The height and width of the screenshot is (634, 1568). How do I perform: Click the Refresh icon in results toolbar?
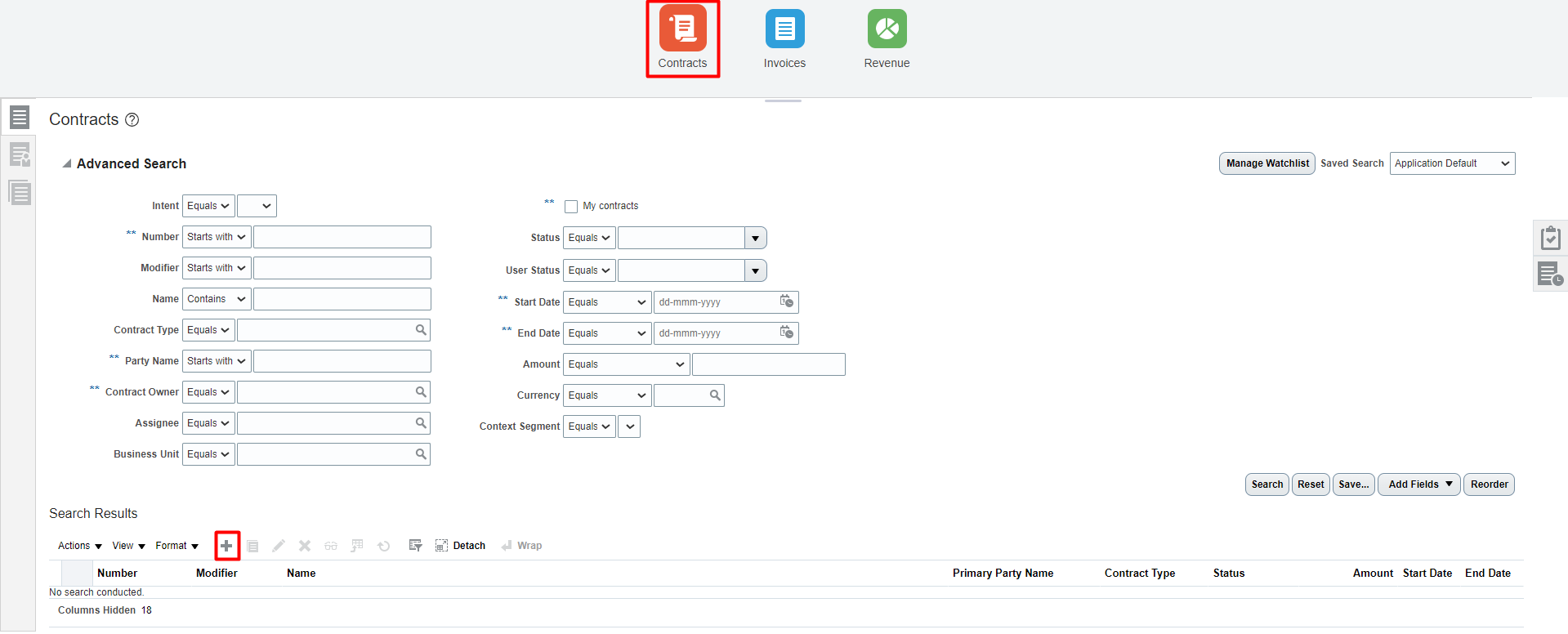(384, 546)
